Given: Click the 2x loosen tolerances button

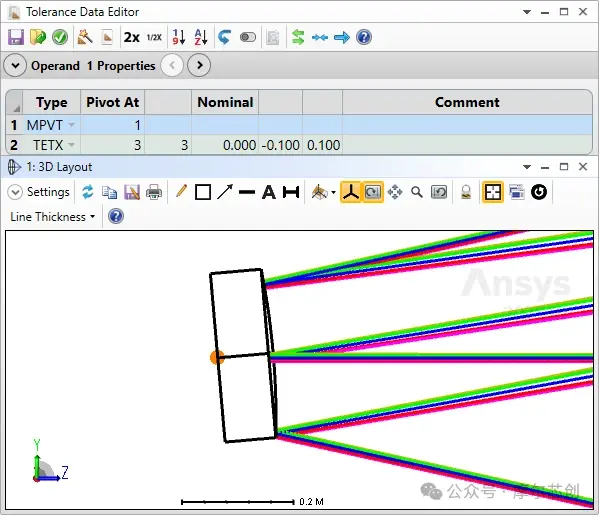Looking at the screenshot, I should coord(131,37).
